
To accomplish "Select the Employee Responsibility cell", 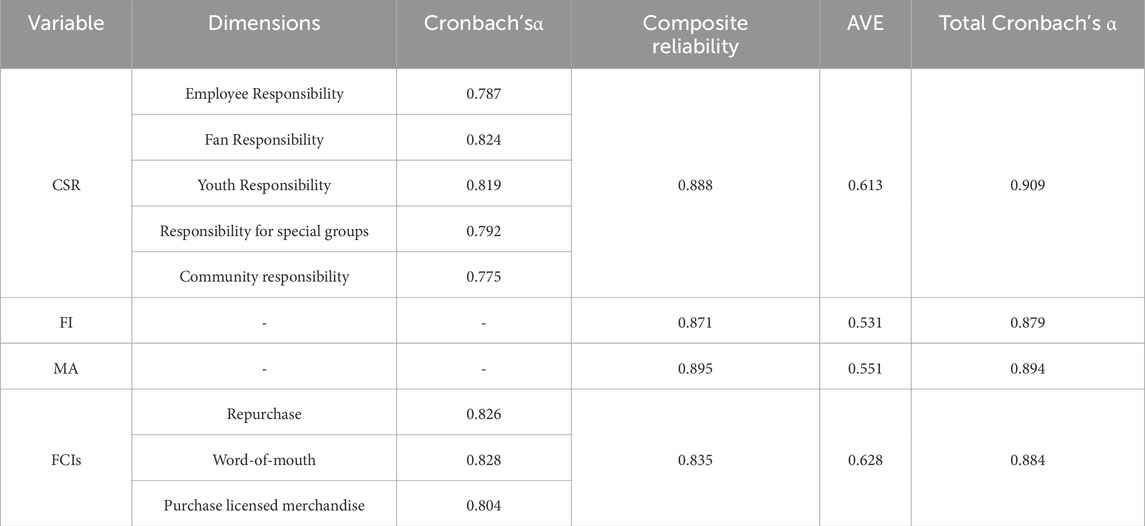I will [264, 94].
